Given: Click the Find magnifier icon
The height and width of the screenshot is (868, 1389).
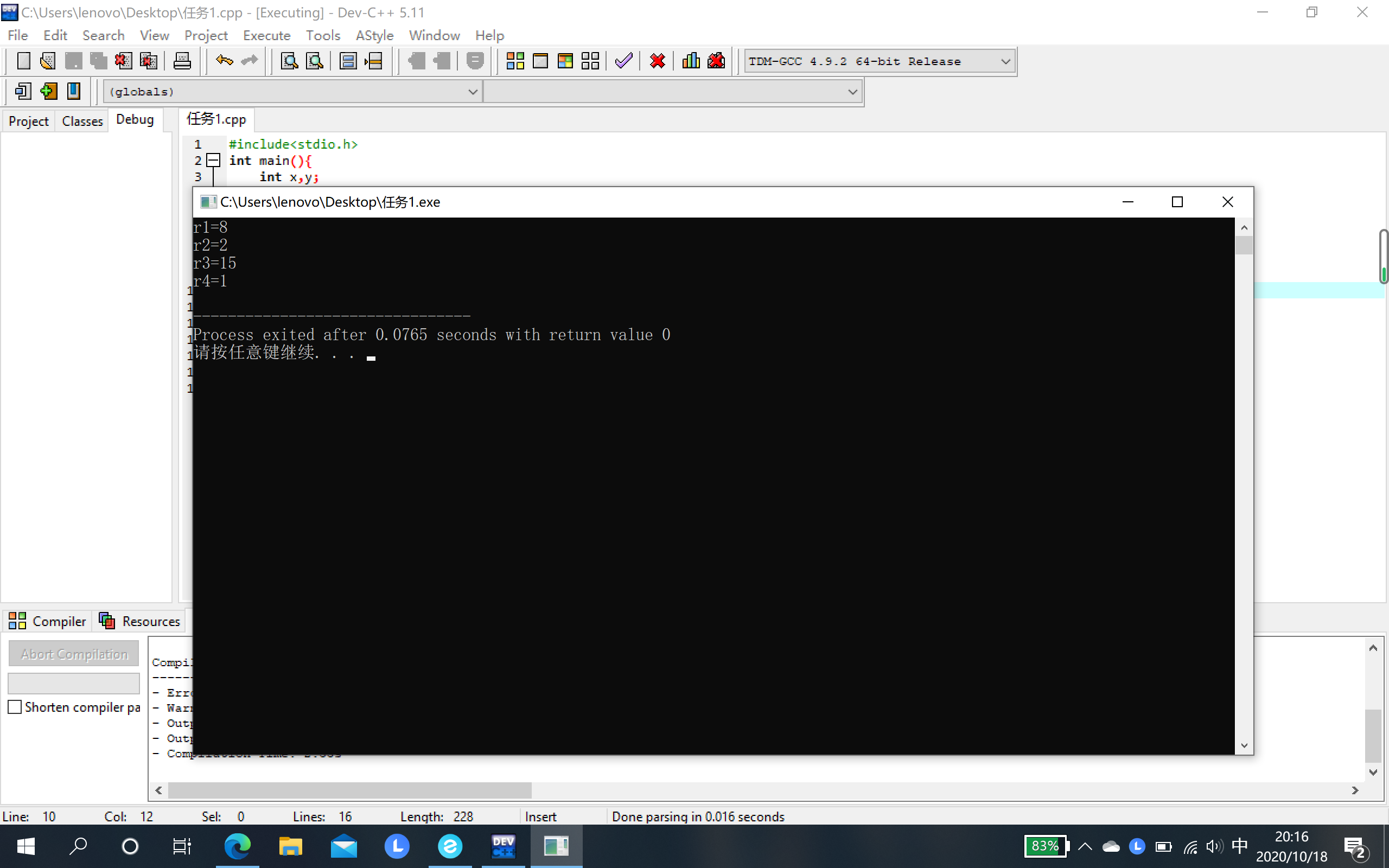Looking at the screenshot, I should (x=289, y=61).
